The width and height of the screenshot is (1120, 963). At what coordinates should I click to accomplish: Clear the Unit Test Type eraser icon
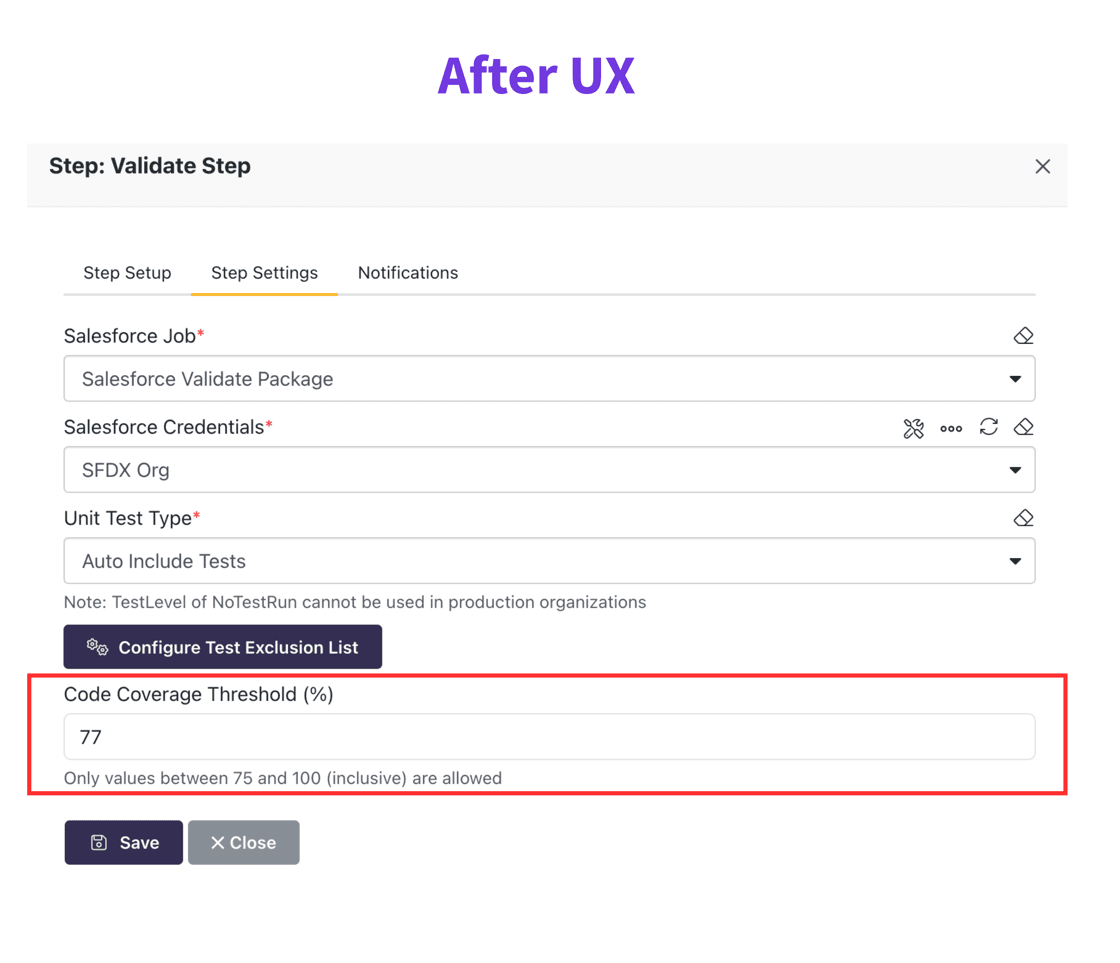click(1023, 518)
